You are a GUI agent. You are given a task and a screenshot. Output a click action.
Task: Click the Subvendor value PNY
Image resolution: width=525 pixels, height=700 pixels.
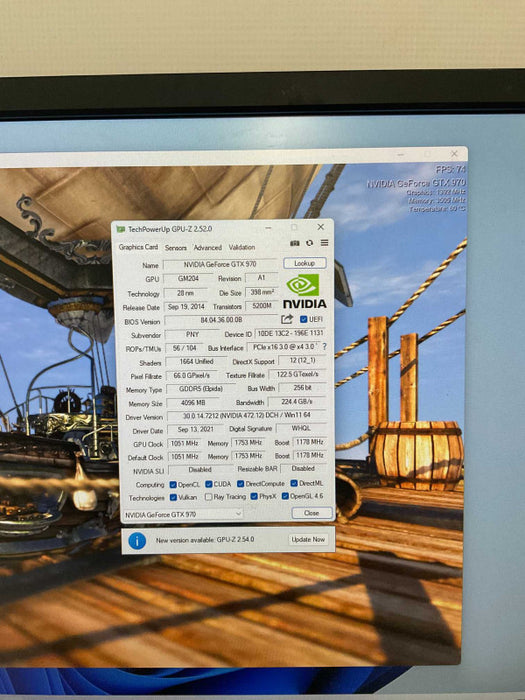[x=192, y=334]
